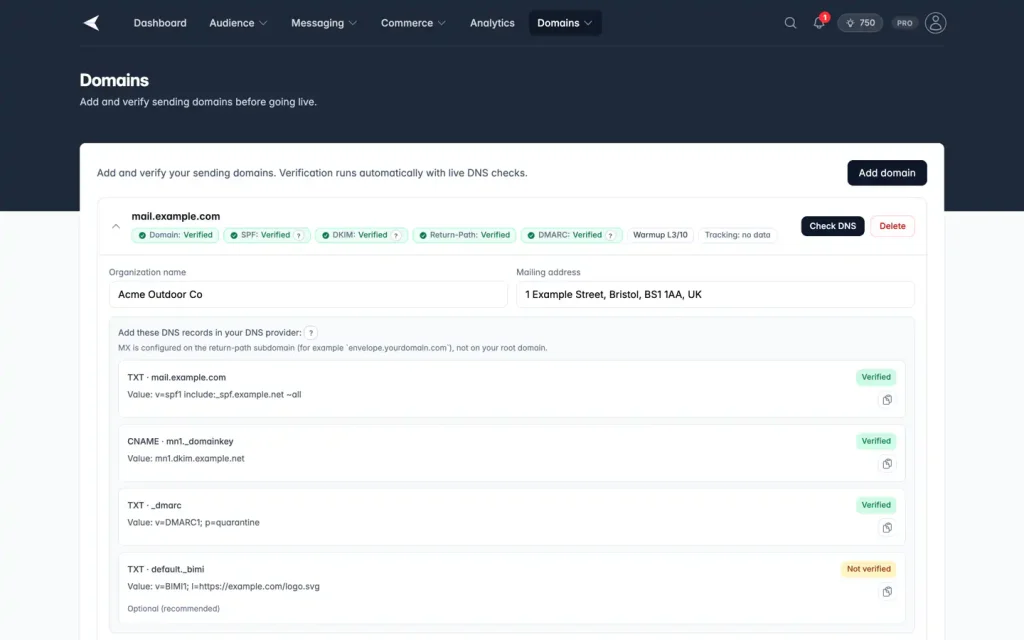Open the user profile avatar
This screenshot has height=640, width=1024.
pos(935,23)
